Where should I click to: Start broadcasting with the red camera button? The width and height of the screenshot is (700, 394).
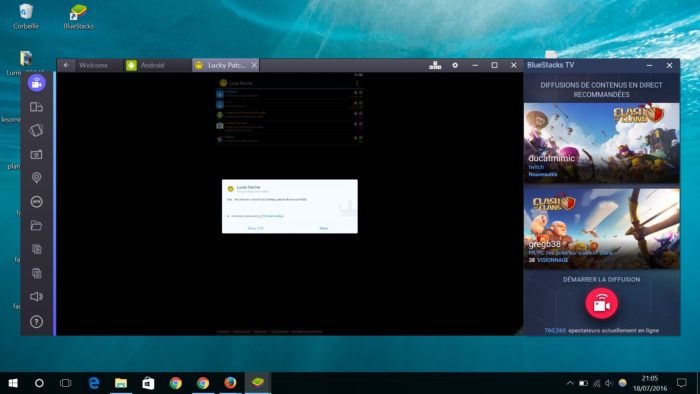[601, 303]
